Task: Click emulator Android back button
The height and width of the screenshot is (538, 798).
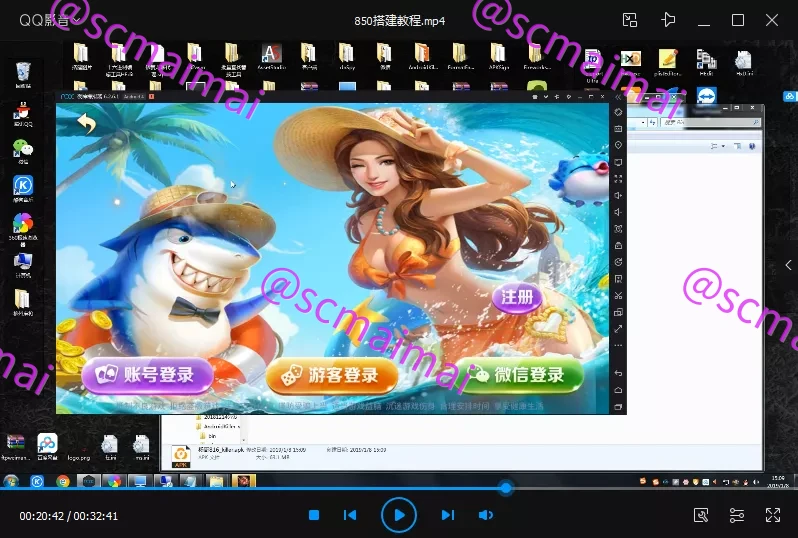Action: pyautogui.click(x=618, y=373)
